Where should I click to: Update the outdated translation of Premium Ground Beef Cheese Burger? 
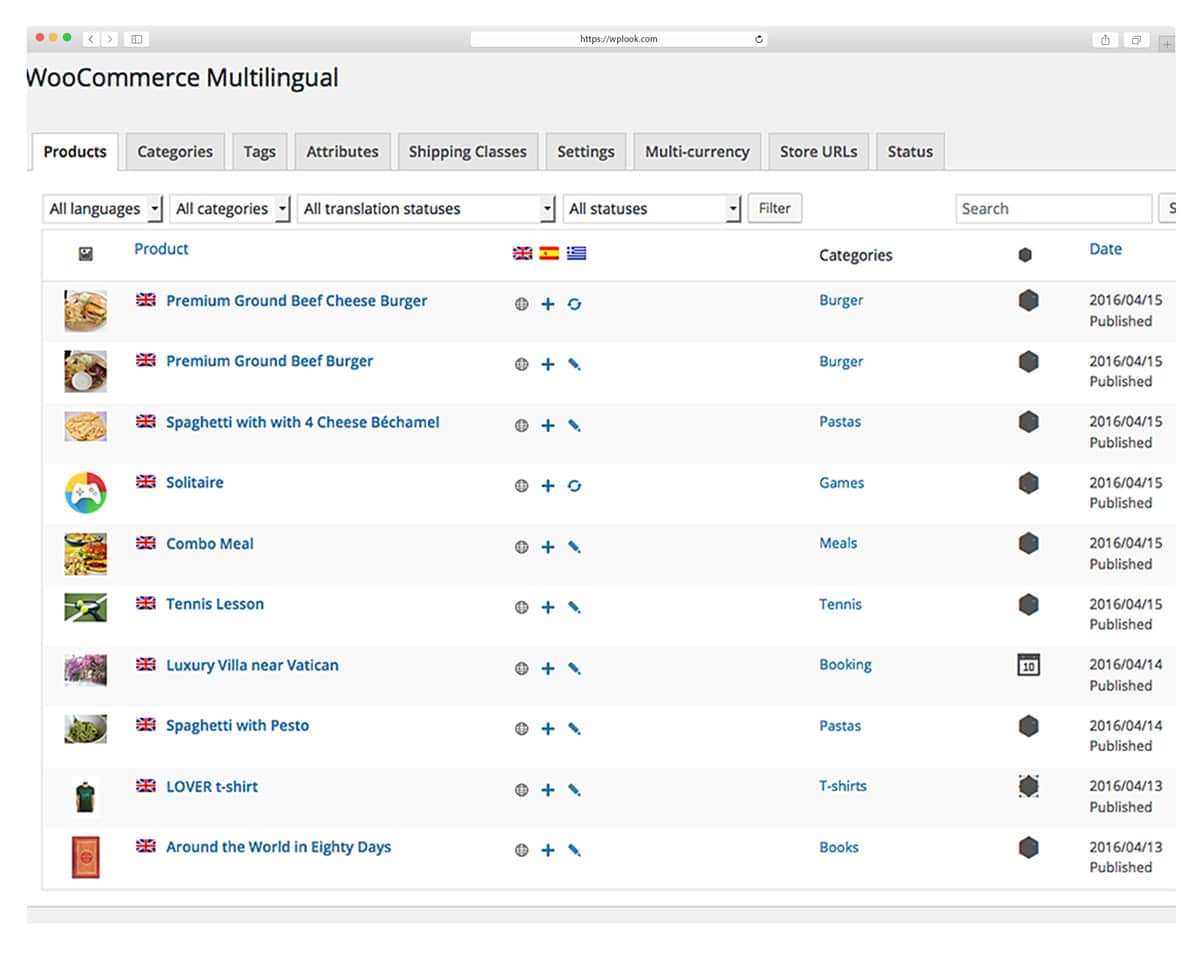point(575,304)
